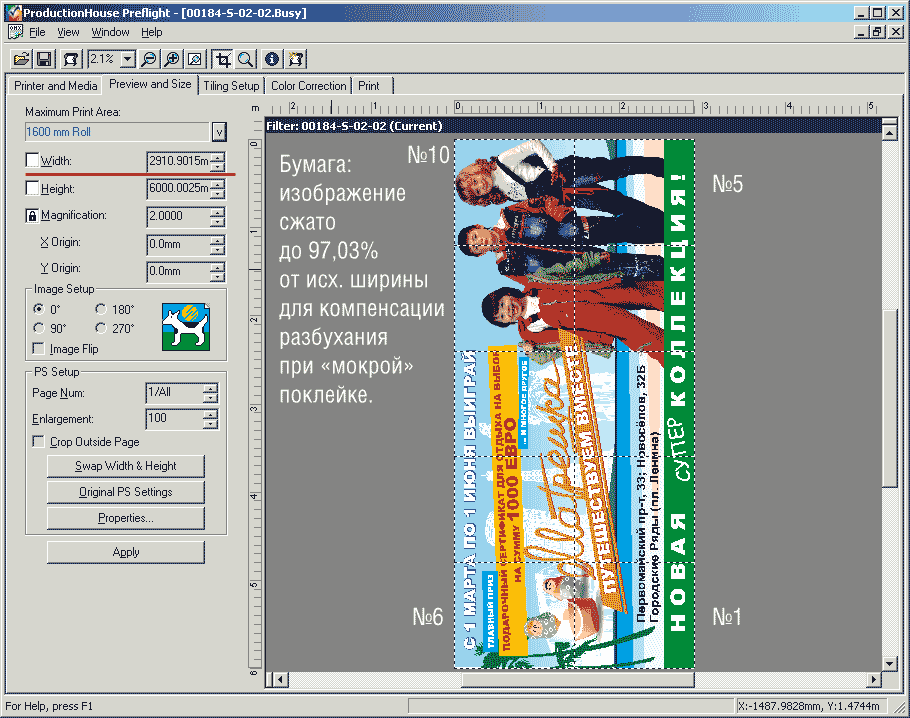Click the Swap Width & Height button
The image size is (910, 718).
click(x=125, y=466)
